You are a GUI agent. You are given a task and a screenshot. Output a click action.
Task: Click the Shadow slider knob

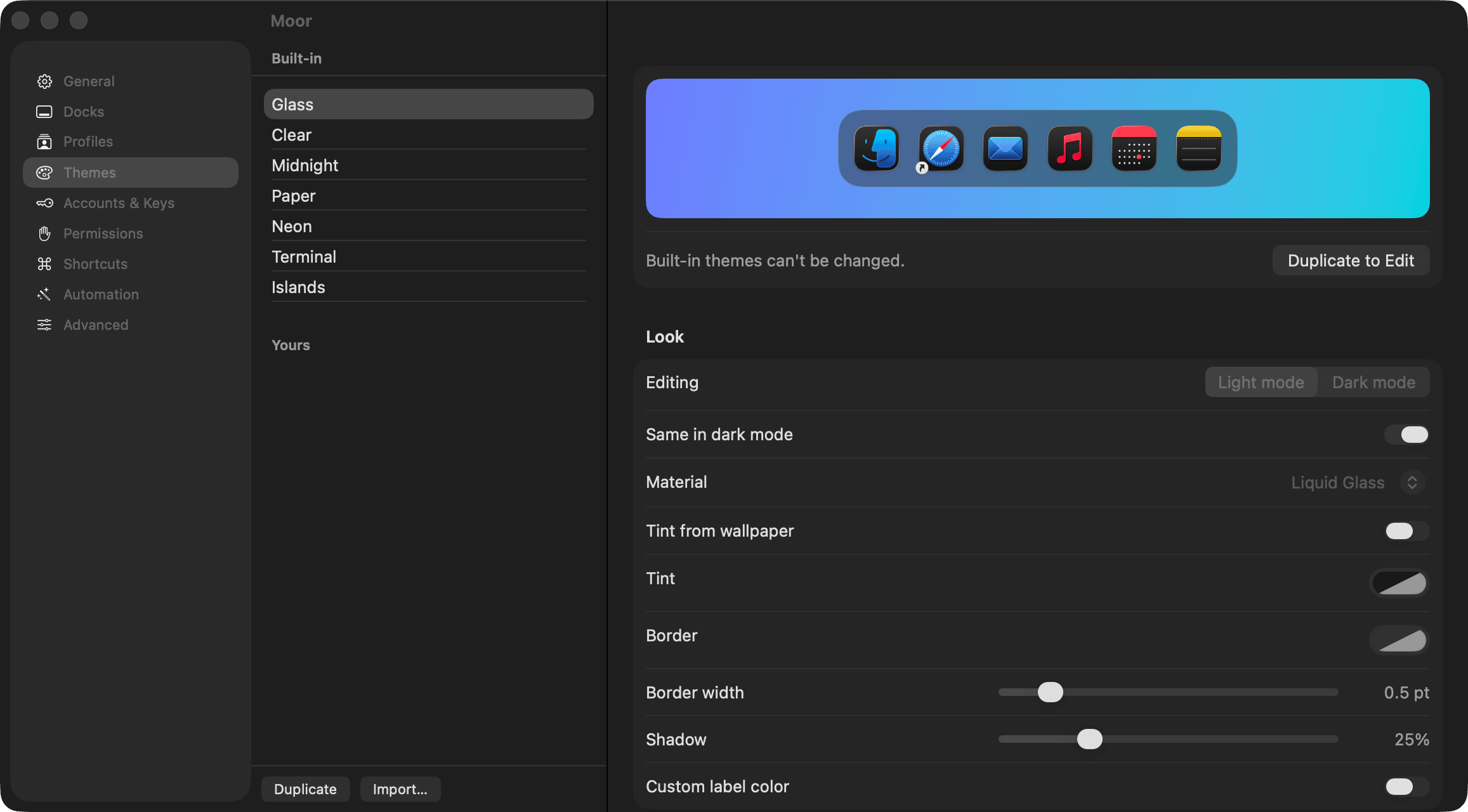(1090, 739)
